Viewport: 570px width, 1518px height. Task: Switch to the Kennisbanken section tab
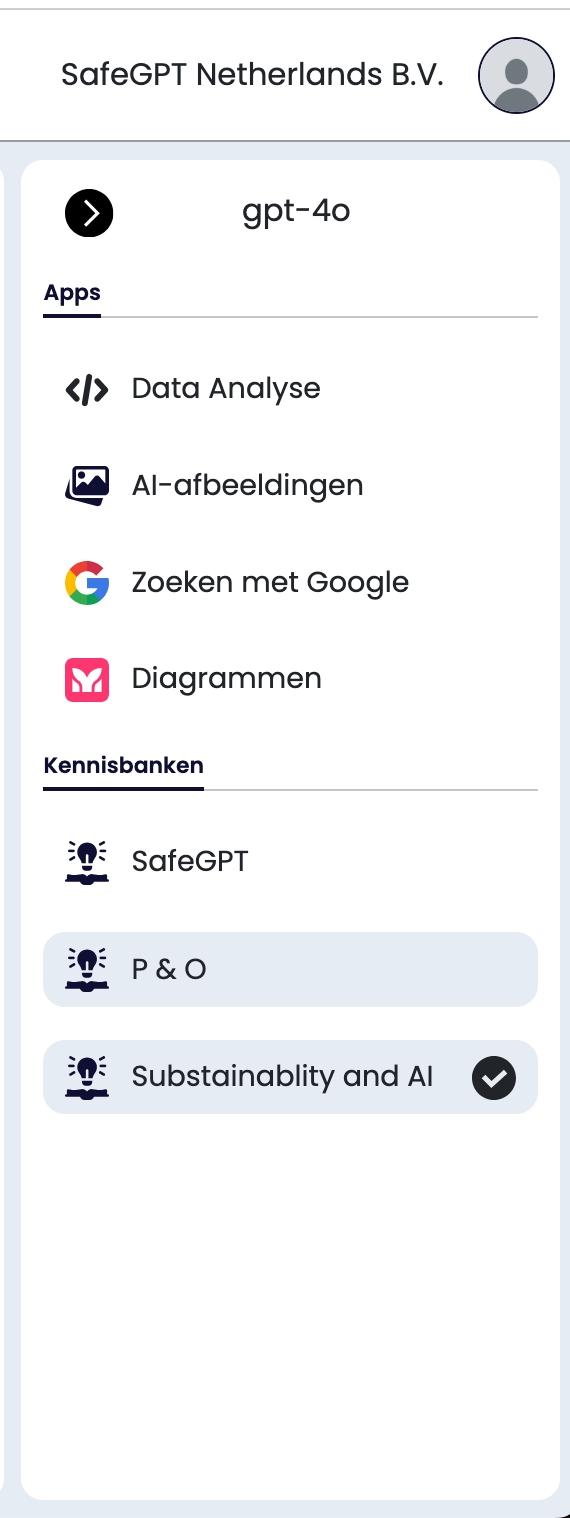point(124,766)
